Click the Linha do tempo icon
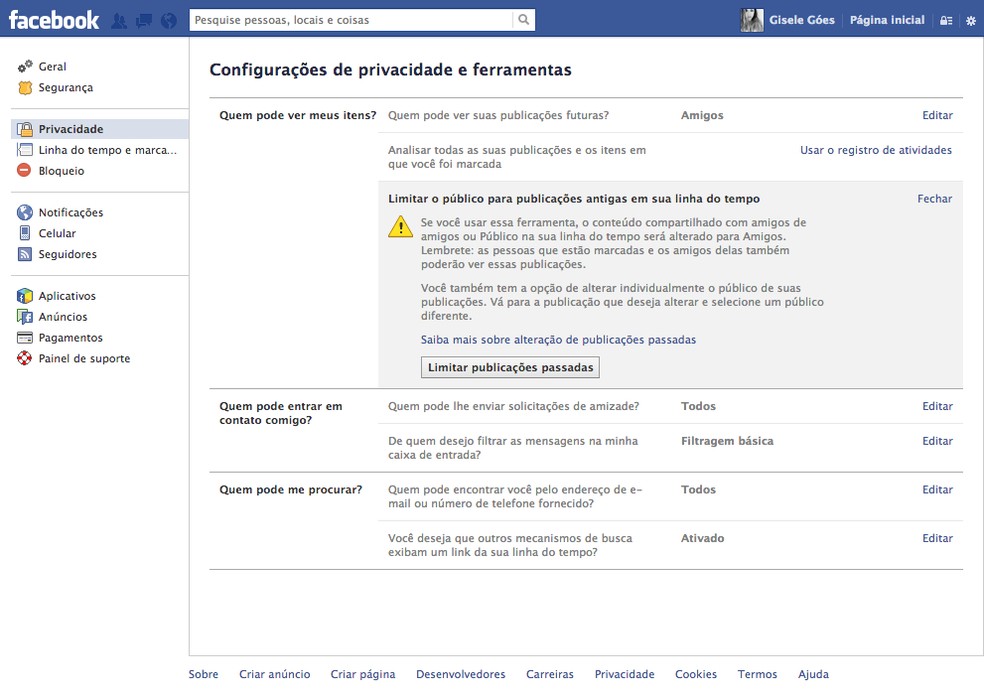The height and width of the screenshot is (694, 984). tap(24, 150)
